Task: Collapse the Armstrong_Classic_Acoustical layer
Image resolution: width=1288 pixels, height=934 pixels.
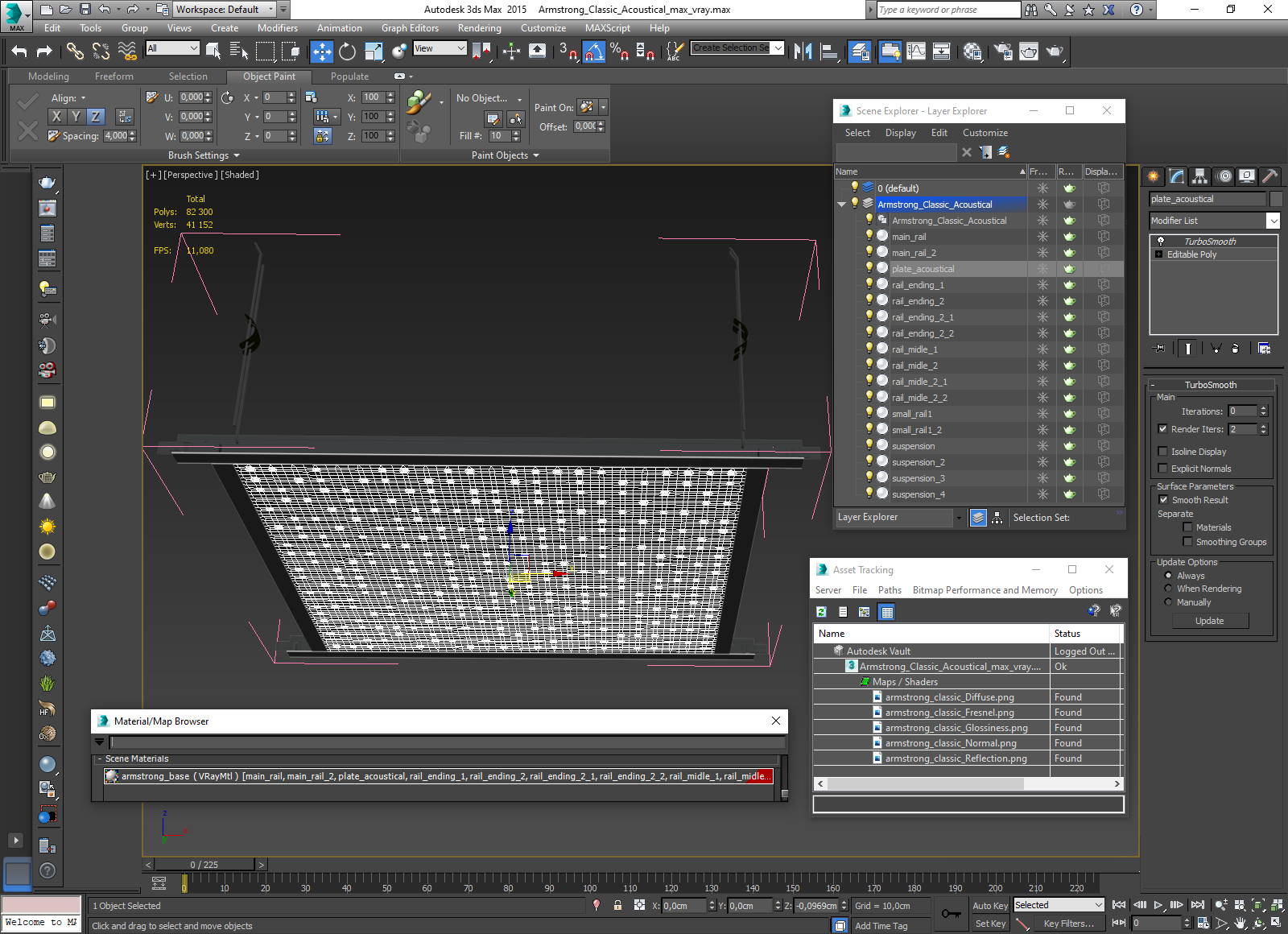Action: coord(841,205)
